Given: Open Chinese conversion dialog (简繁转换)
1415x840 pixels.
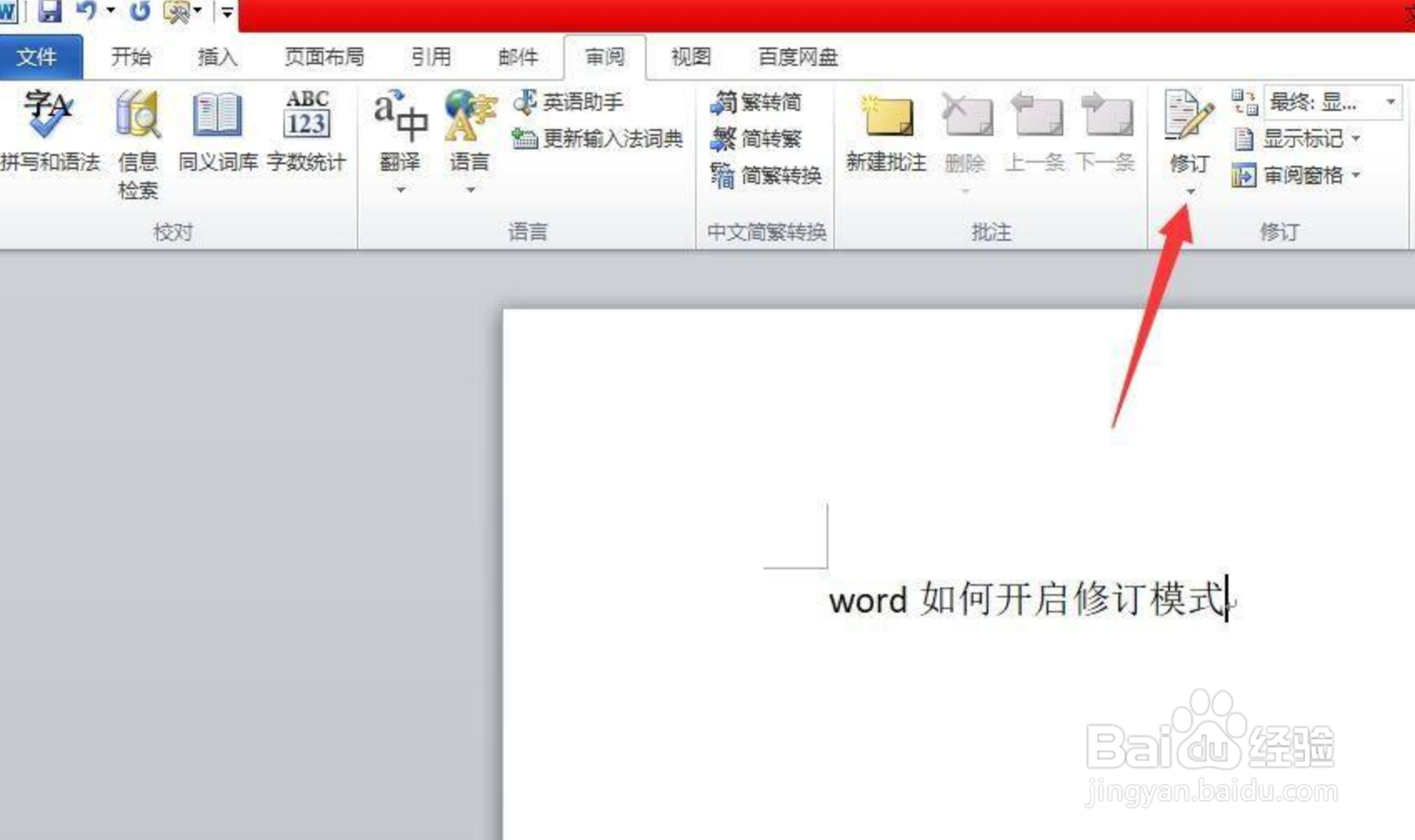Looking at the screenshot, I should pyautogui.click(x=766, y=175).
